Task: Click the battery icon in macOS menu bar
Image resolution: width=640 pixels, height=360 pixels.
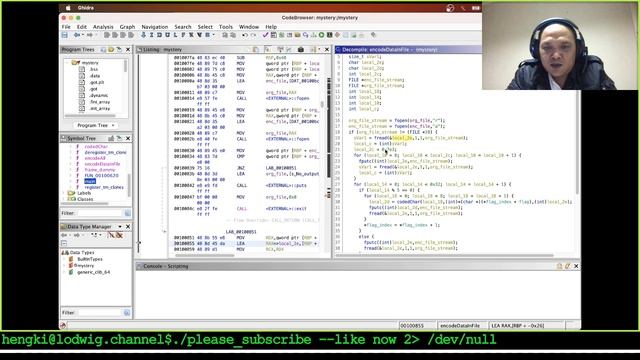Action: pyautogui.click(x=476, y=8)
